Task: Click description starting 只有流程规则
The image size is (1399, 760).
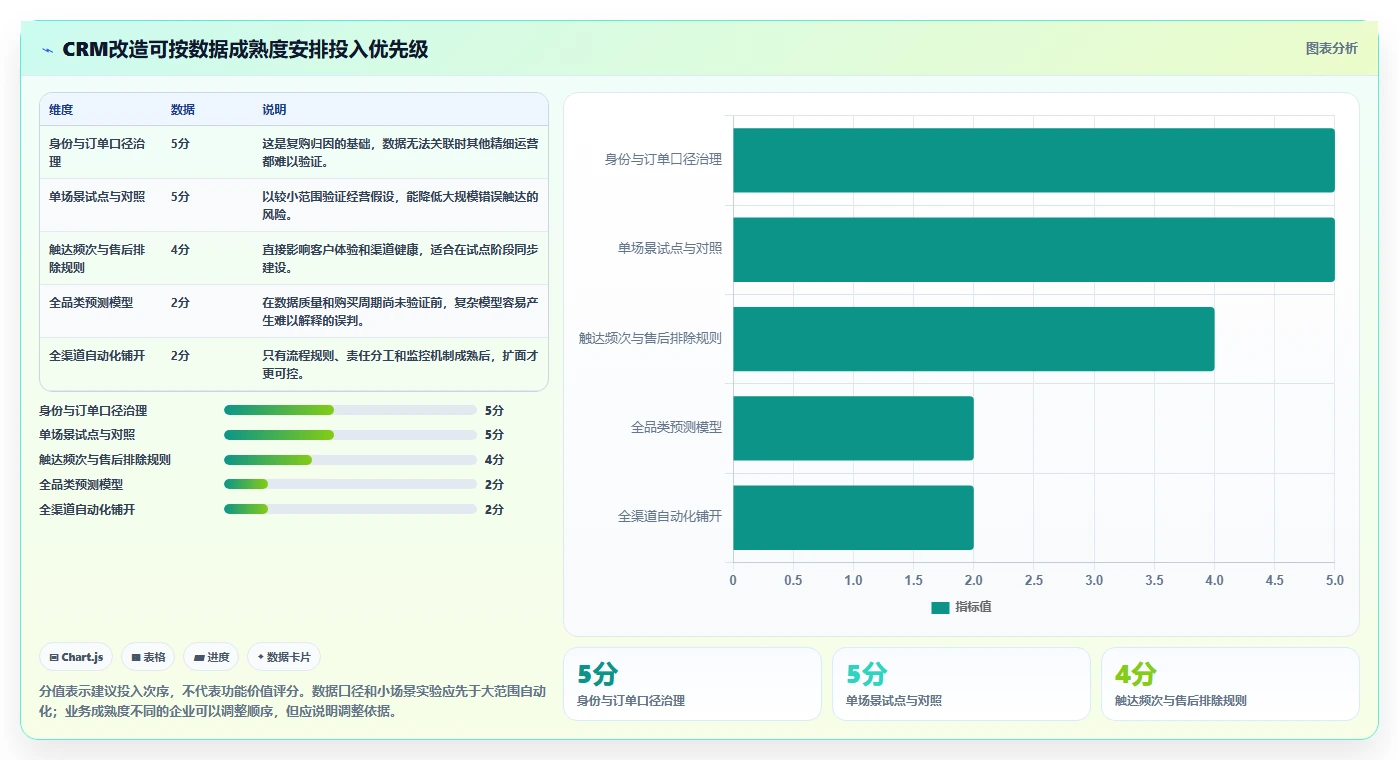Action: pyautogui.click(x=400, y=364)
